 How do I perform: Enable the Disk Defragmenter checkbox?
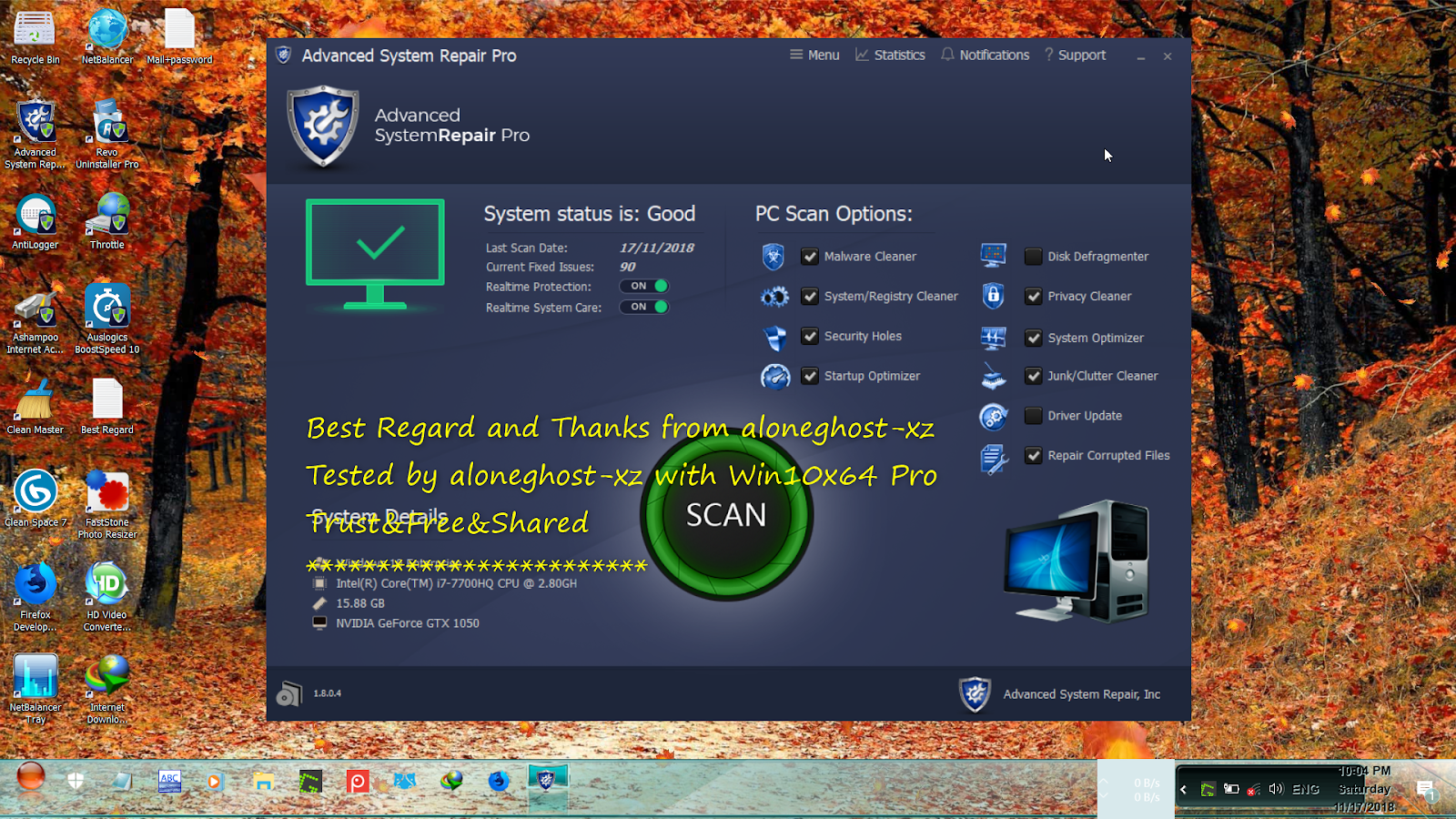click(1033, 257)
